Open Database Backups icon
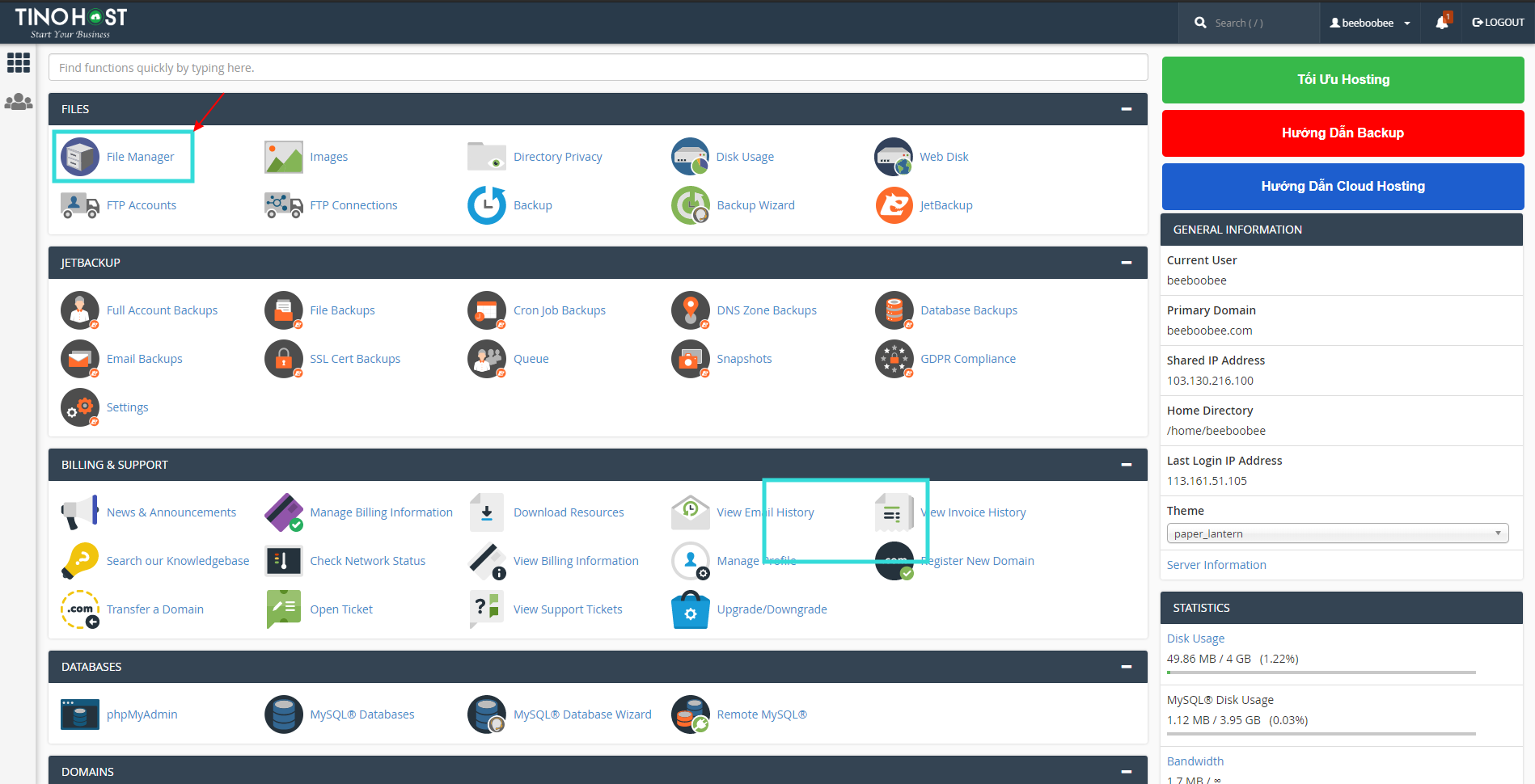 894,310
